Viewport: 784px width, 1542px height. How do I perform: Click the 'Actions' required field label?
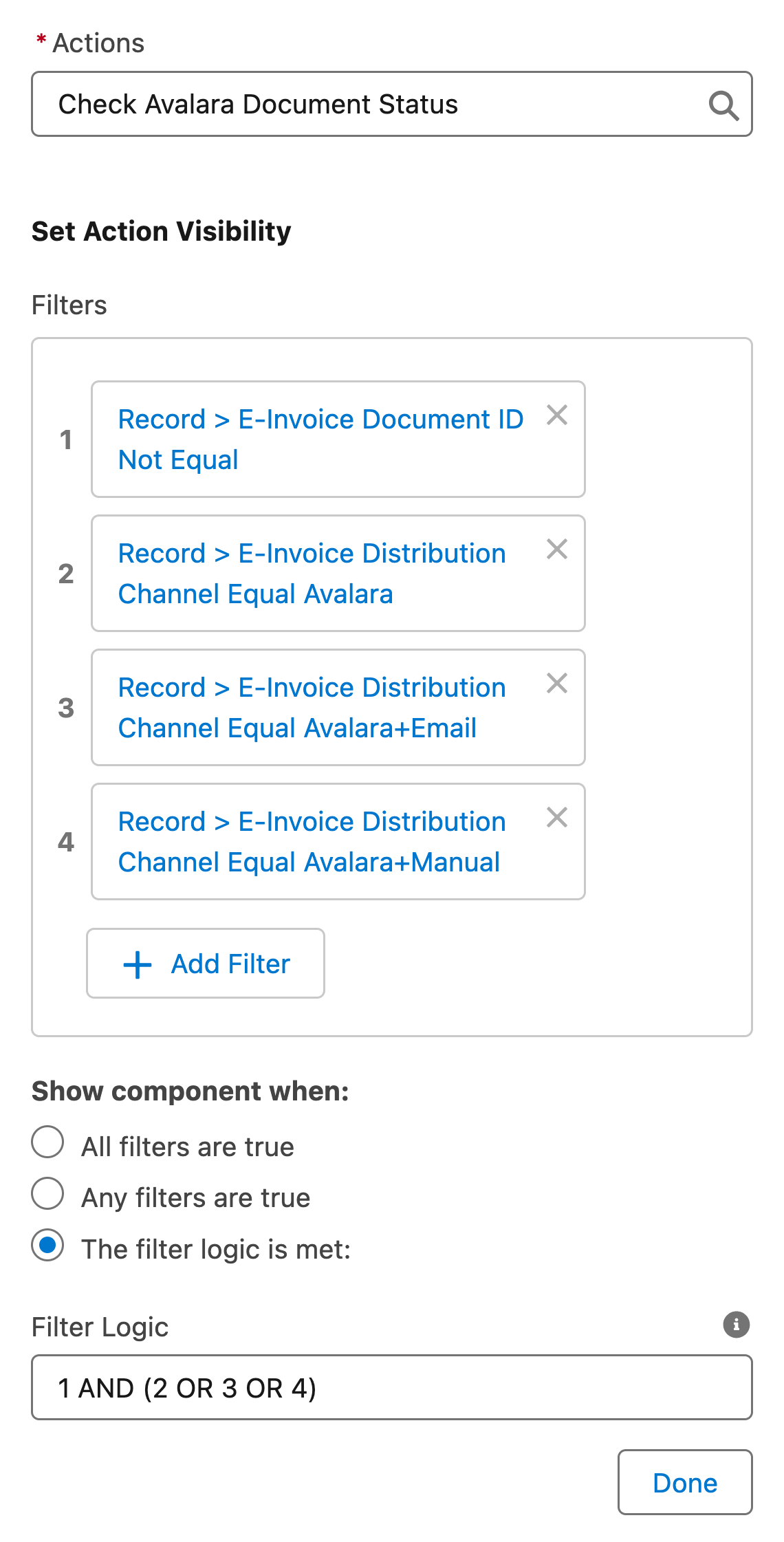[x=98, y=43]
